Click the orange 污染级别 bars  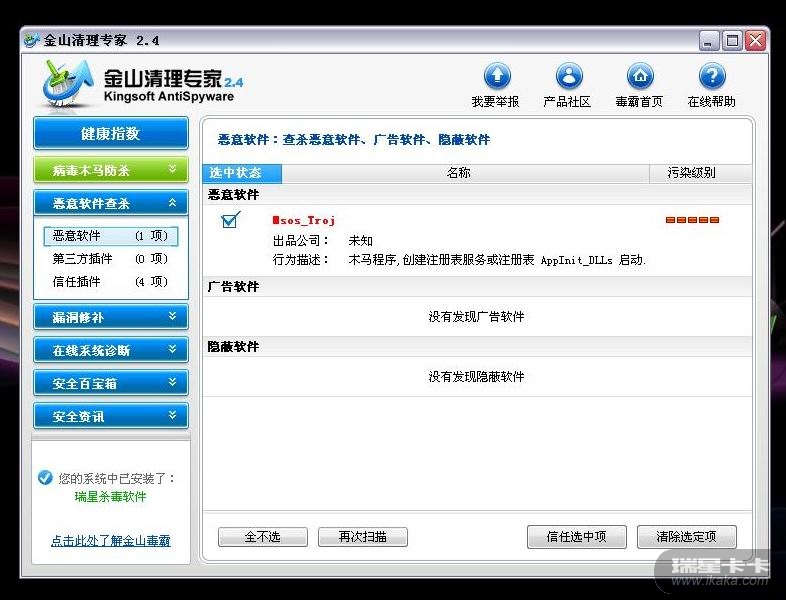(692, 220)
